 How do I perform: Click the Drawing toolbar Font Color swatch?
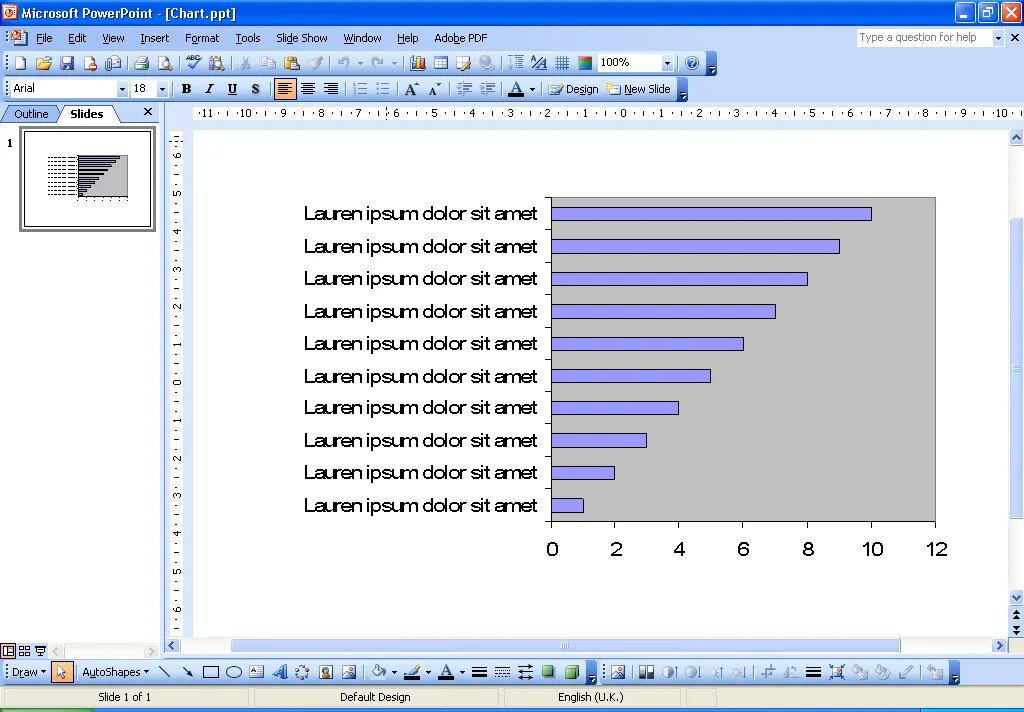click(446, 672)
